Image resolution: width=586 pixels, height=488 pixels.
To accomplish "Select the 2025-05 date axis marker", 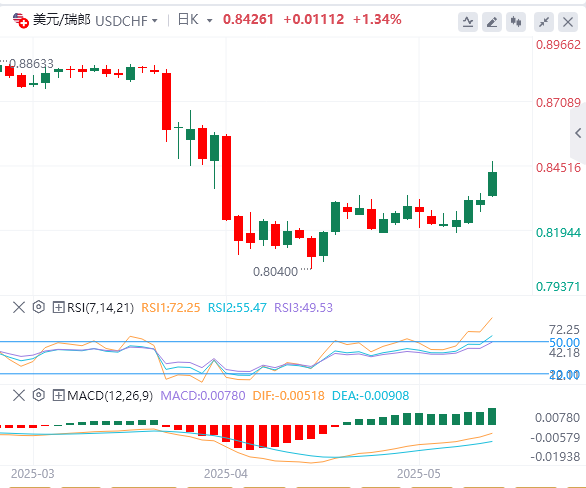I will click(419, 474).
